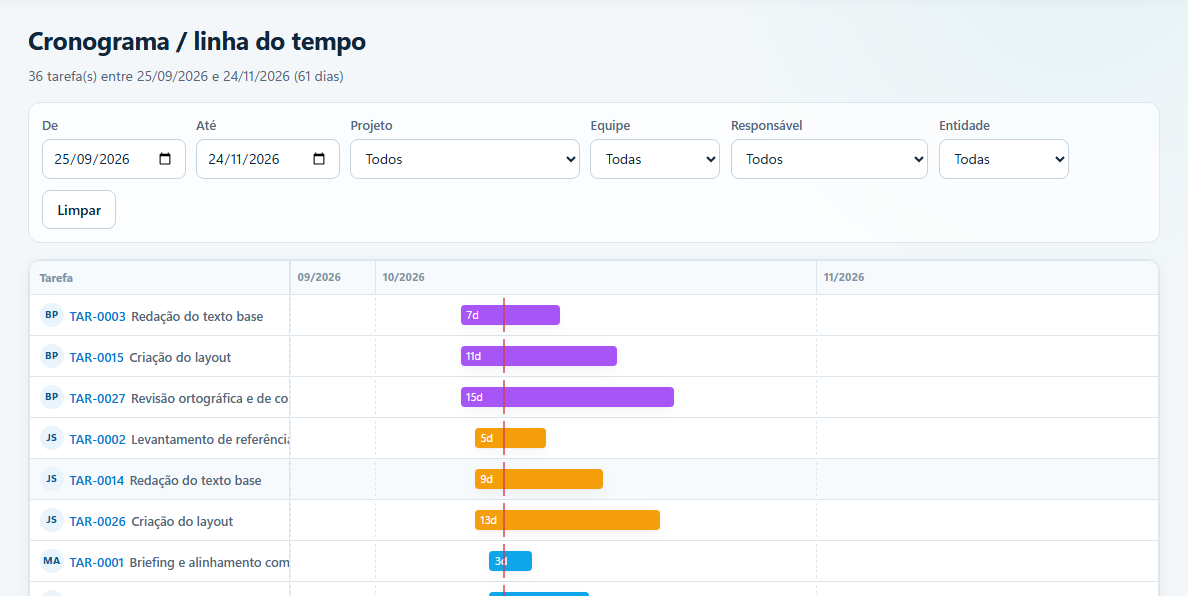Viewport: 1188px width, 596px height.
Task: Open calendar picker in the Até date field
Action: (x=319, y=159)
